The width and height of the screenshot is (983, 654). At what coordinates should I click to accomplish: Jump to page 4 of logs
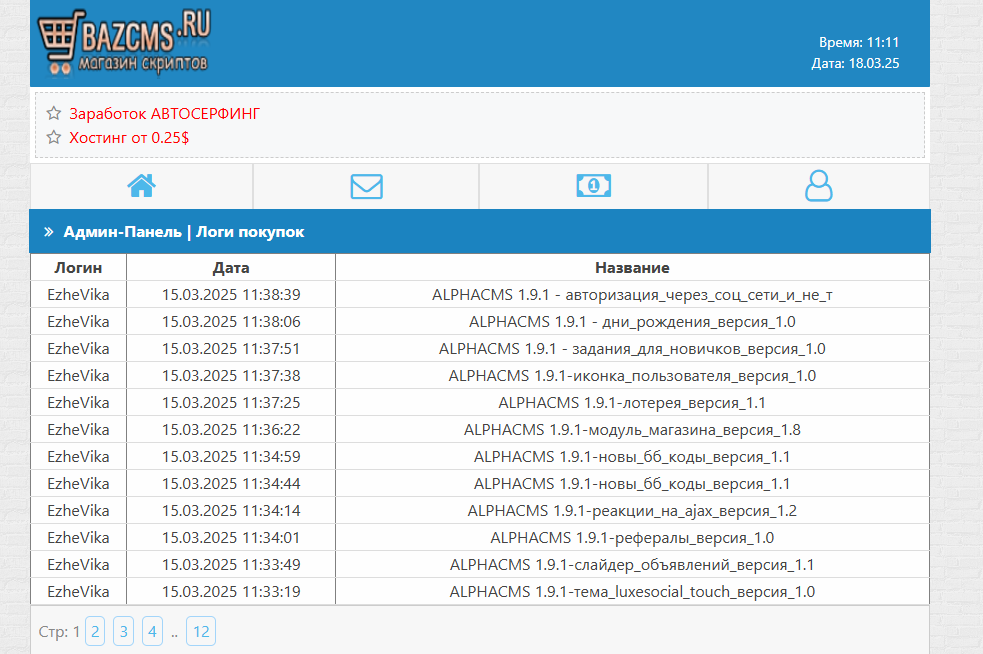[x=152, y=631]
